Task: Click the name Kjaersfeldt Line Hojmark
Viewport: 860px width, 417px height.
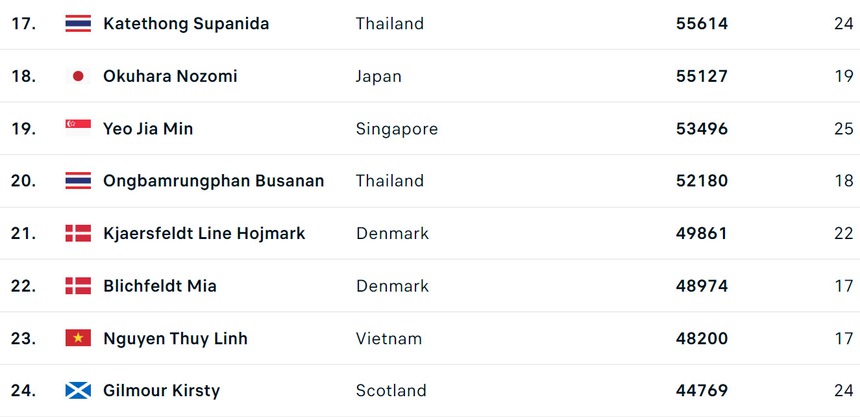Action: pos(204,233)
